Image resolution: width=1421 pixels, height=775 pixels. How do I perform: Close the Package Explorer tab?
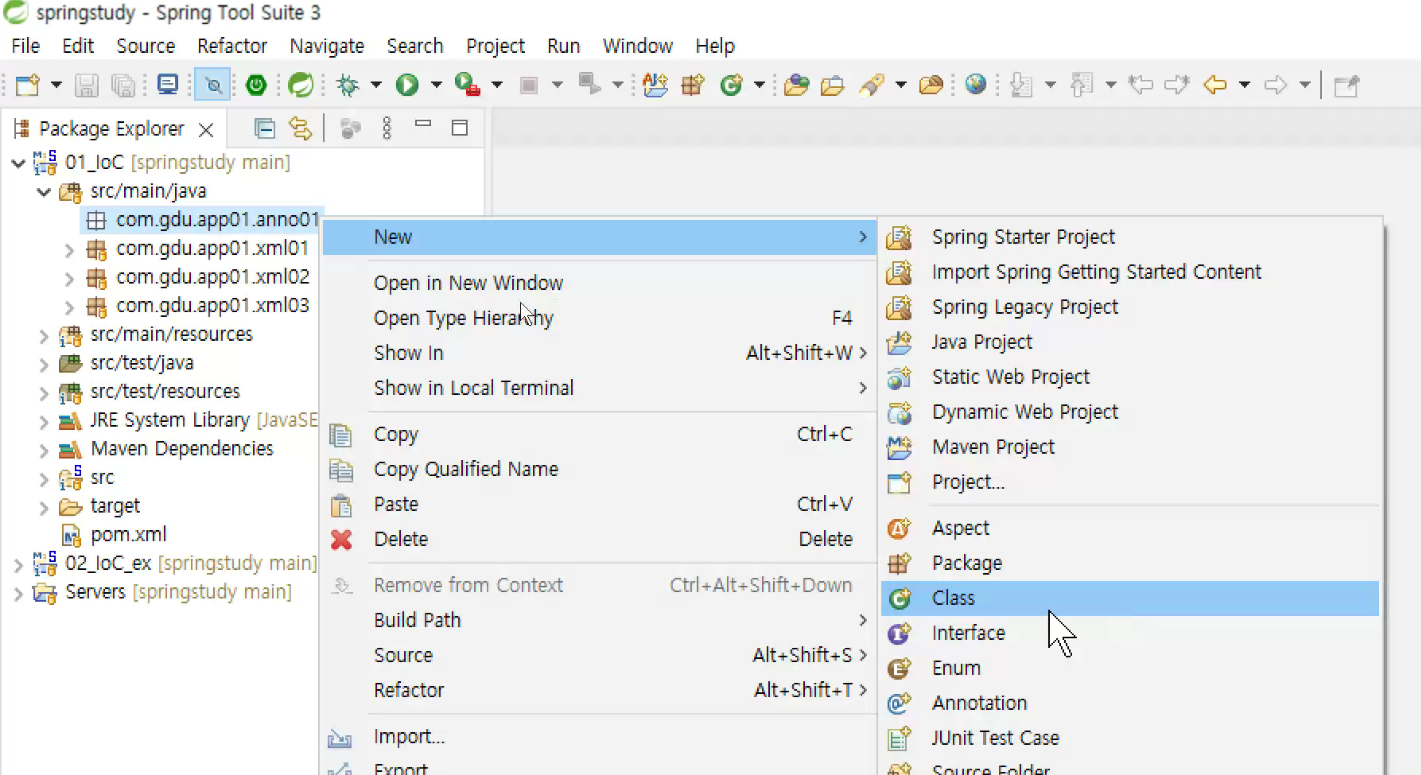pos(206,129)
